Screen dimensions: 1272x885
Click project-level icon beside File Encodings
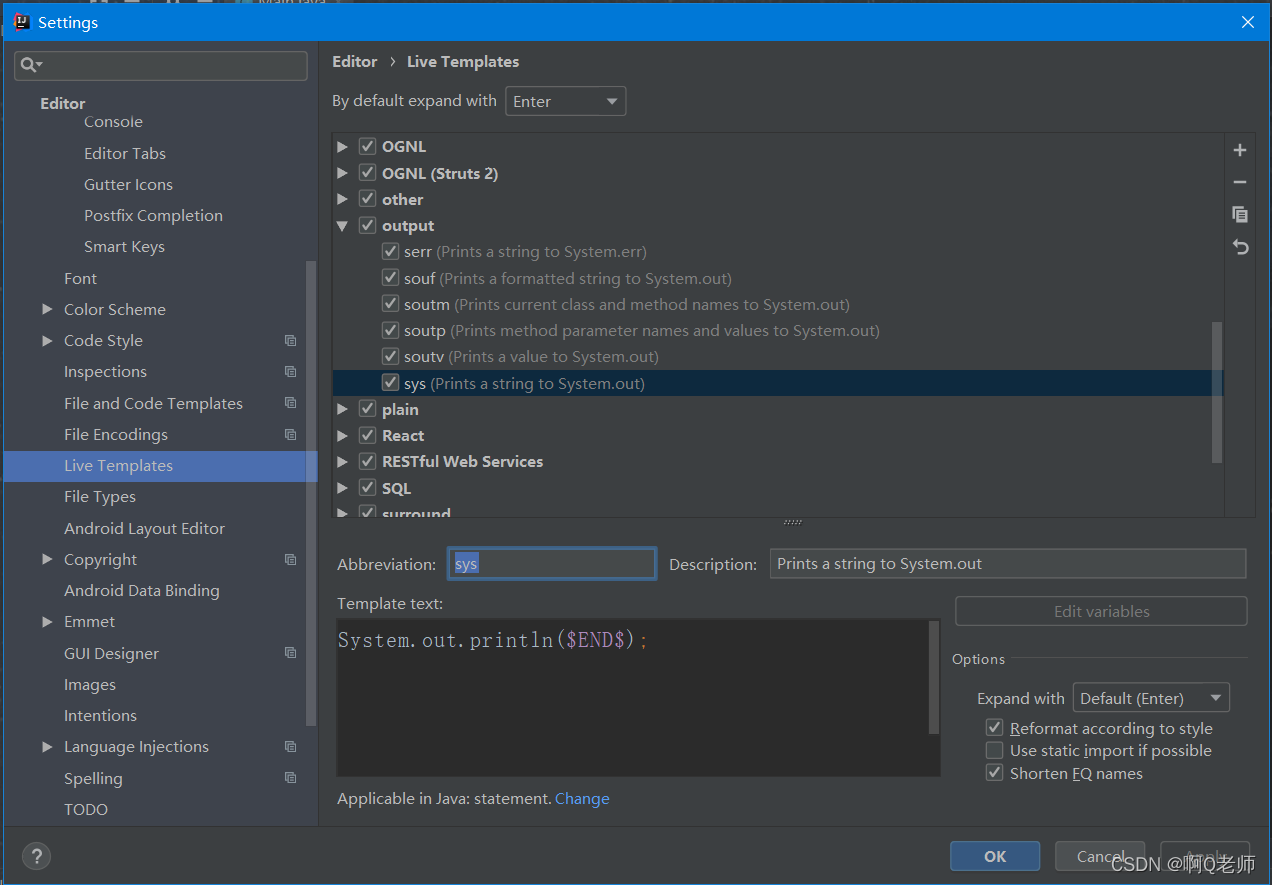coord(290,434)
